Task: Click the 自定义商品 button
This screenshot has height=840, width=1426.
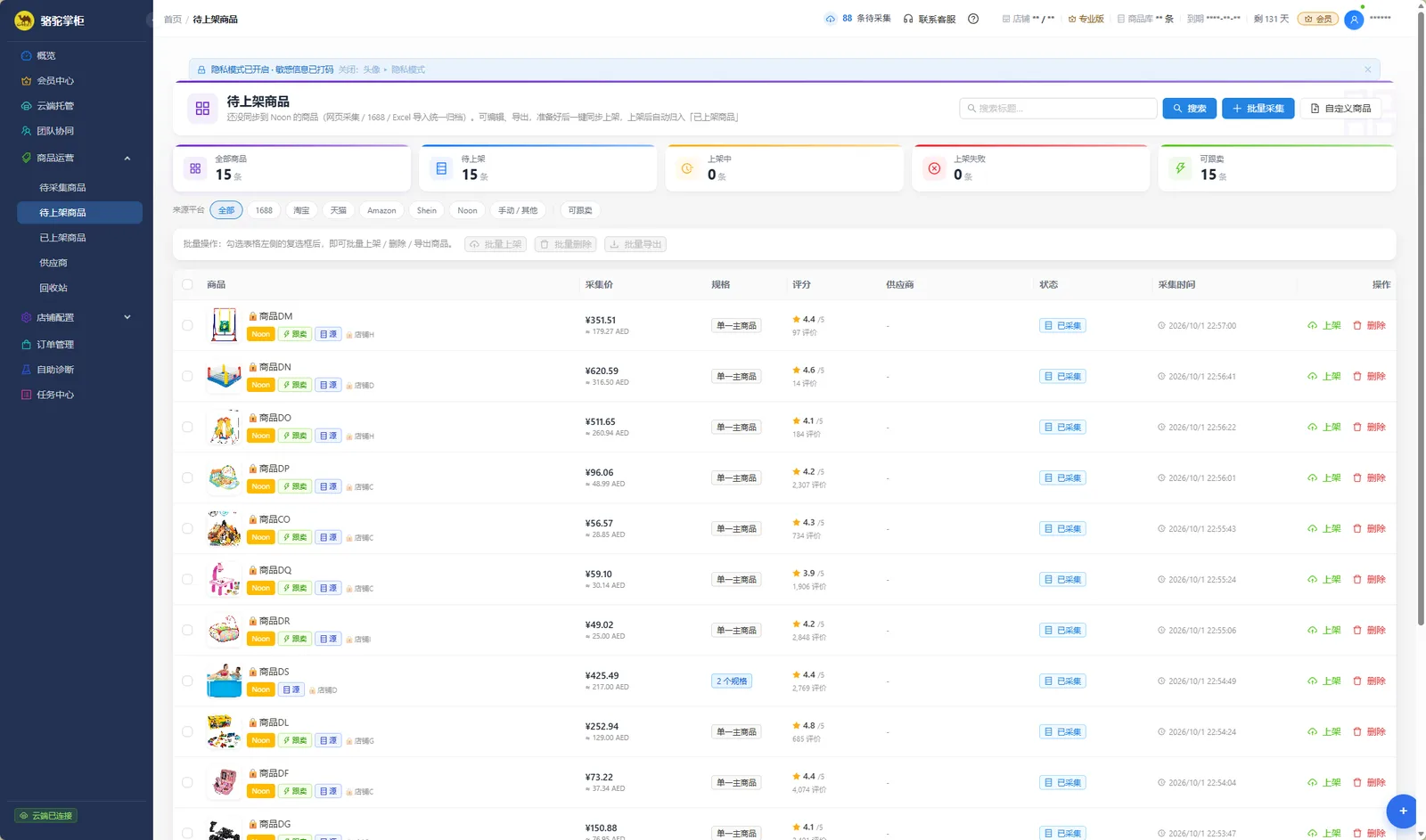Action: [x=1340, y=109]
